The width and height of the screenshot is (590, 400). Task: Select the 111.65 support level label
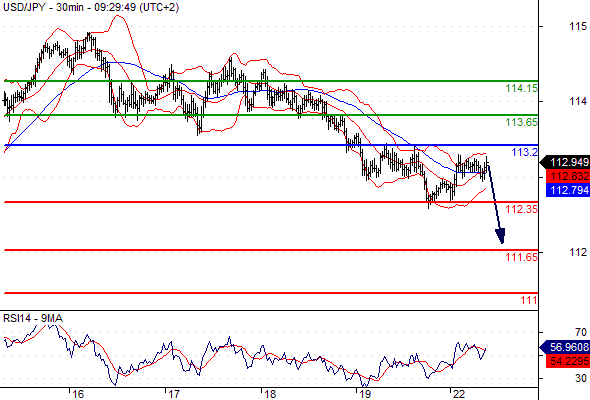click(x=522, y=257)
